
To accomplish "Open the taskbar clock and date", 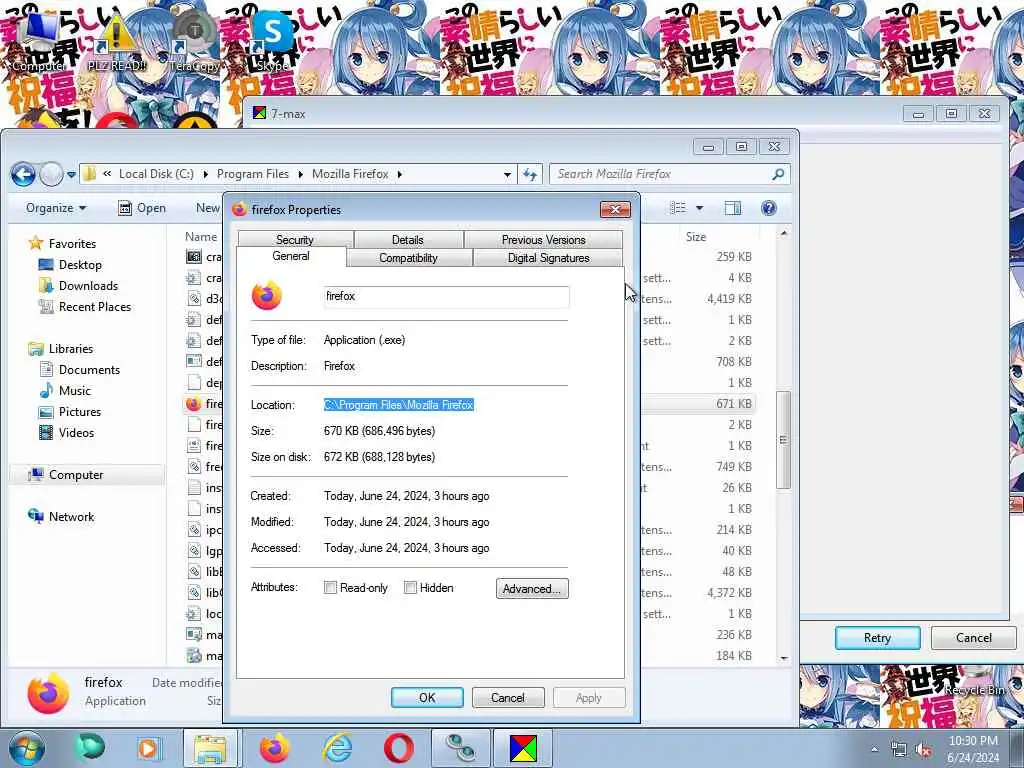I will [973, 749].
